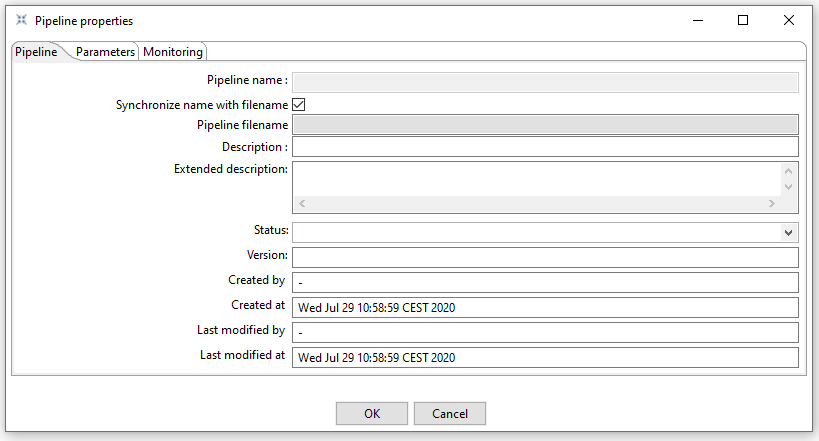Maximize the Pipeline properties window
Screen dimensions: 819x441
tap(743, 20)
